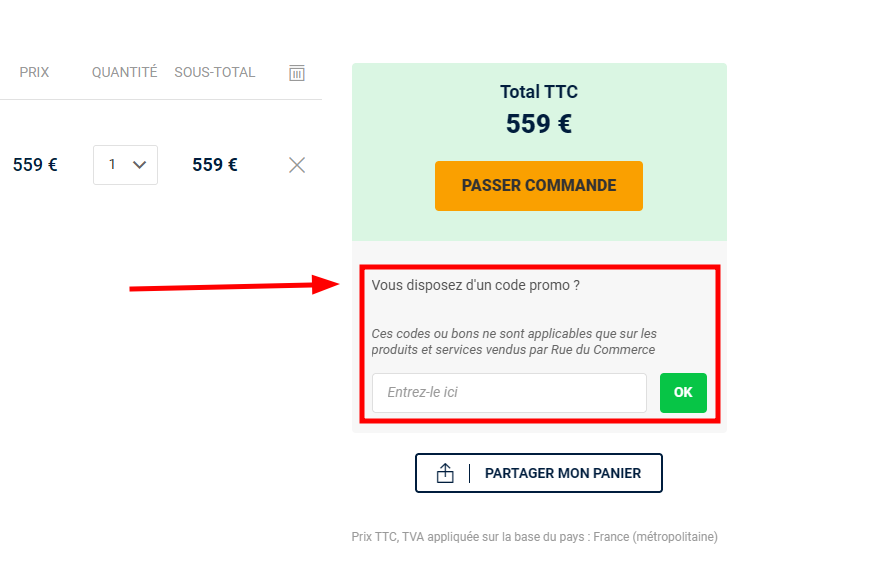869x582 pixels.
Task: Remove the item with the X icon
Action: 297,165
